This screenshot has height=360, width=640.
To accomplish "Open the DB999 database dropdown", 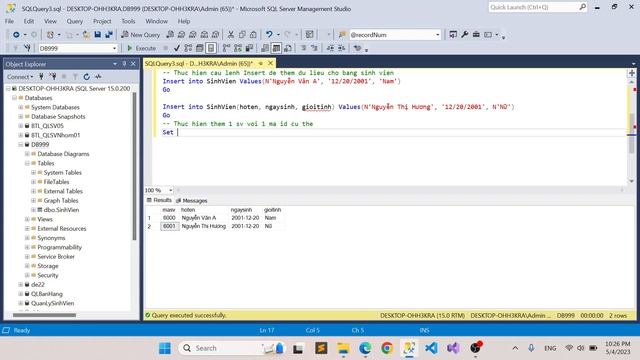I will coord(114,48).
